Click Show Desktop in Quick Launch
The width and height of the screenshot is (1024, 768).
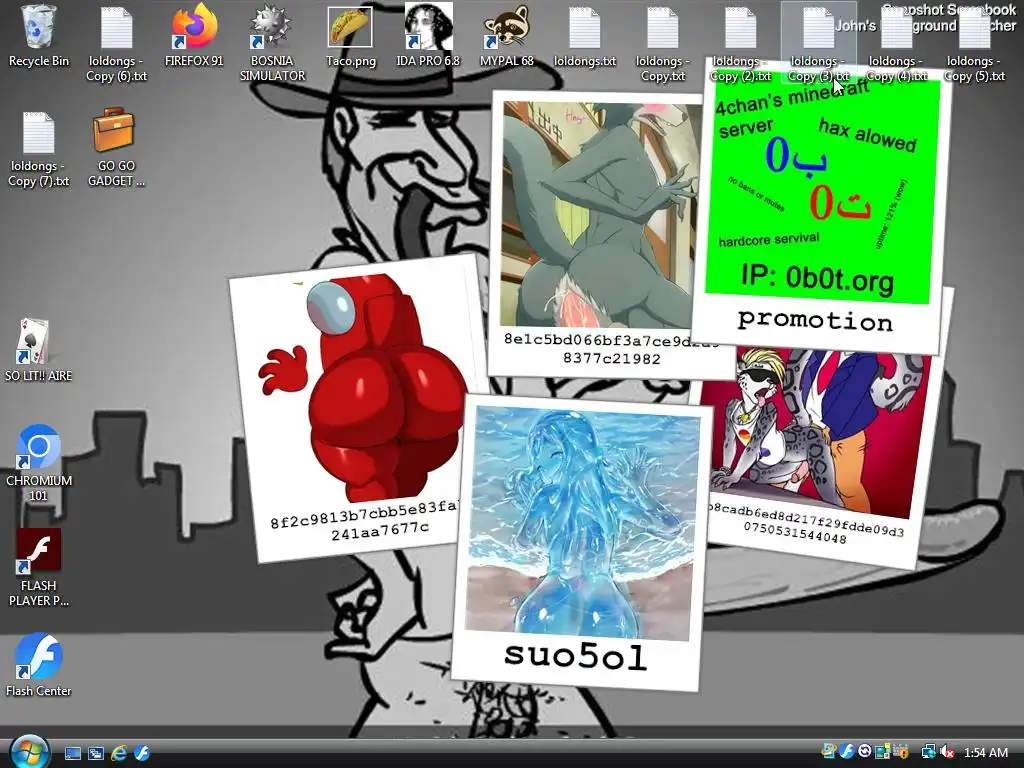pos(72,753)
